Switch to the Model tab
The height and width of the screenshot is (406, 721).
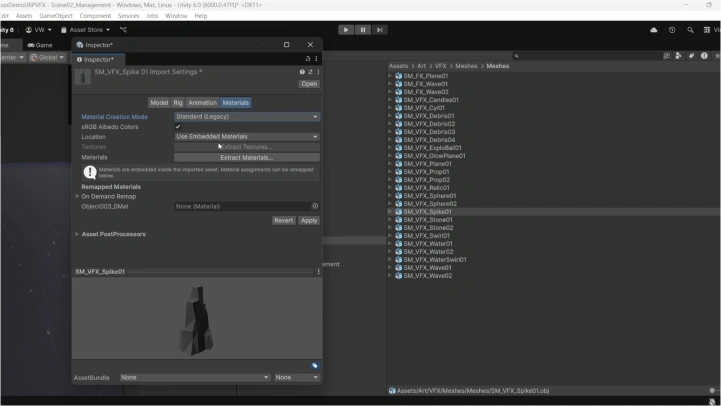tap(159, 103)
